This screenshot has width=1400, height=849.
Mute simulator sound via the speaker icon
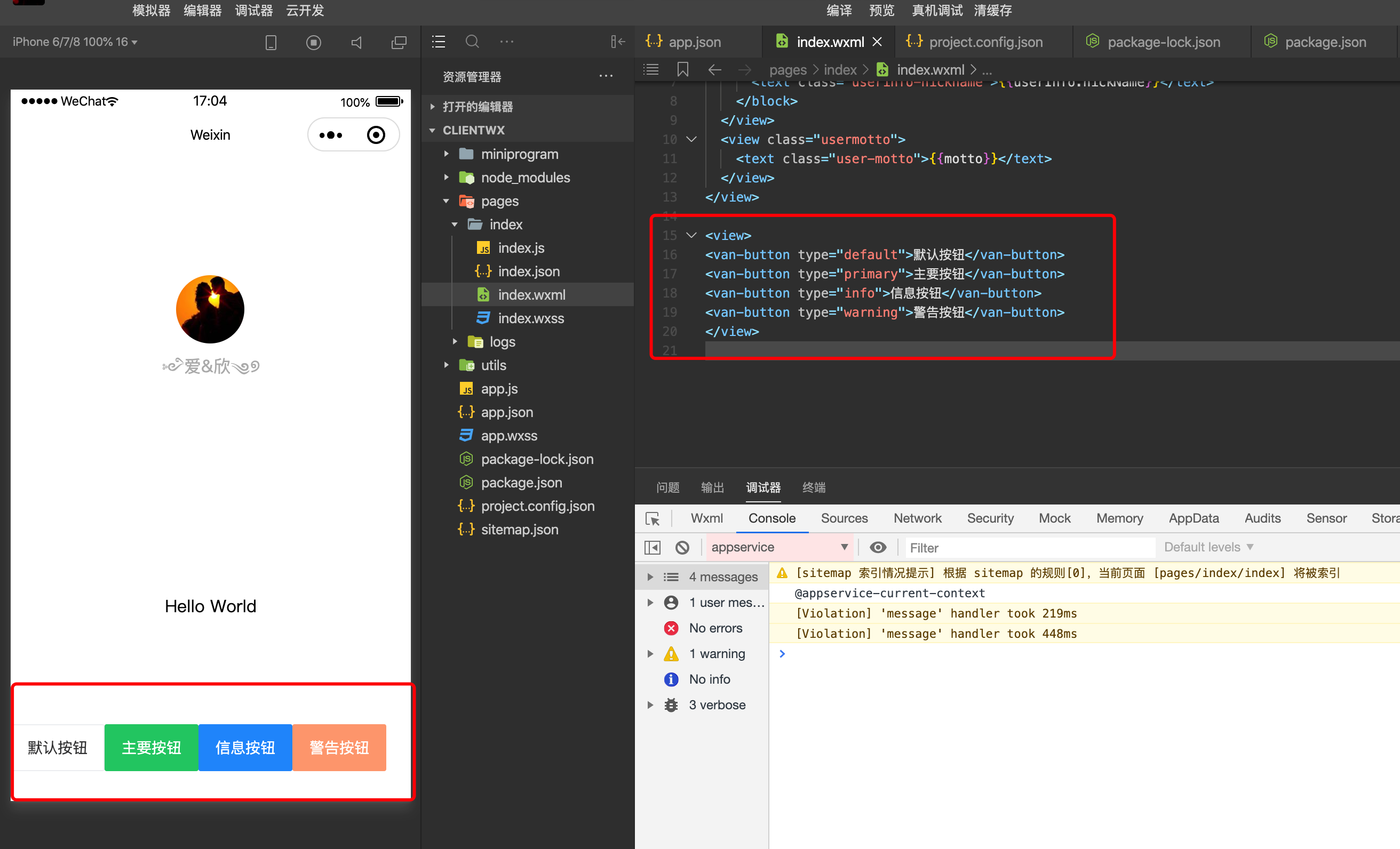click(x=356, y=42)
